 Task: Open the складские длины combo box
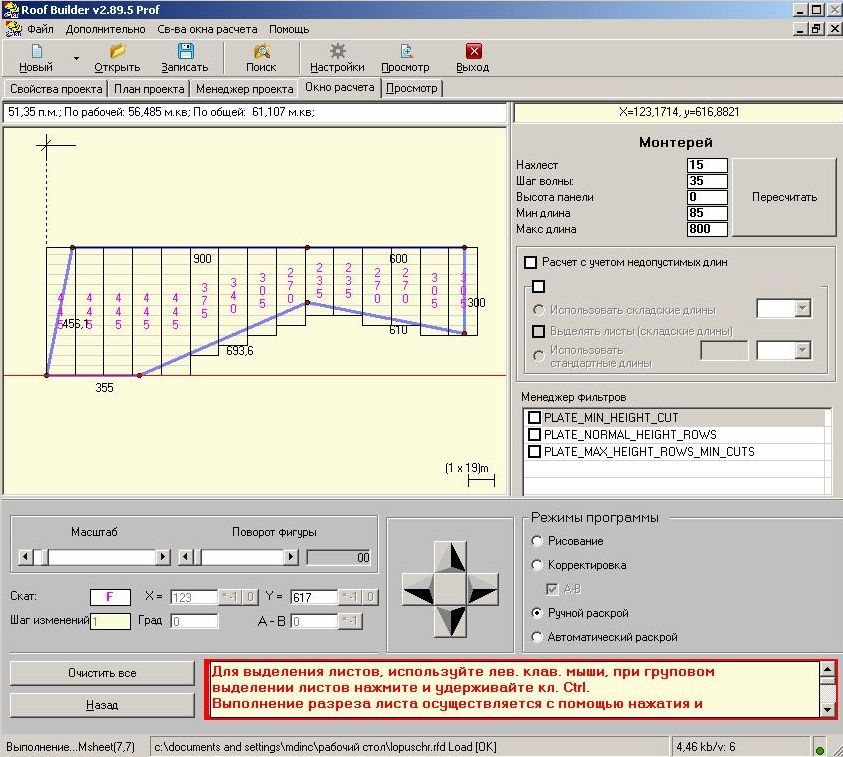[783, 309]
